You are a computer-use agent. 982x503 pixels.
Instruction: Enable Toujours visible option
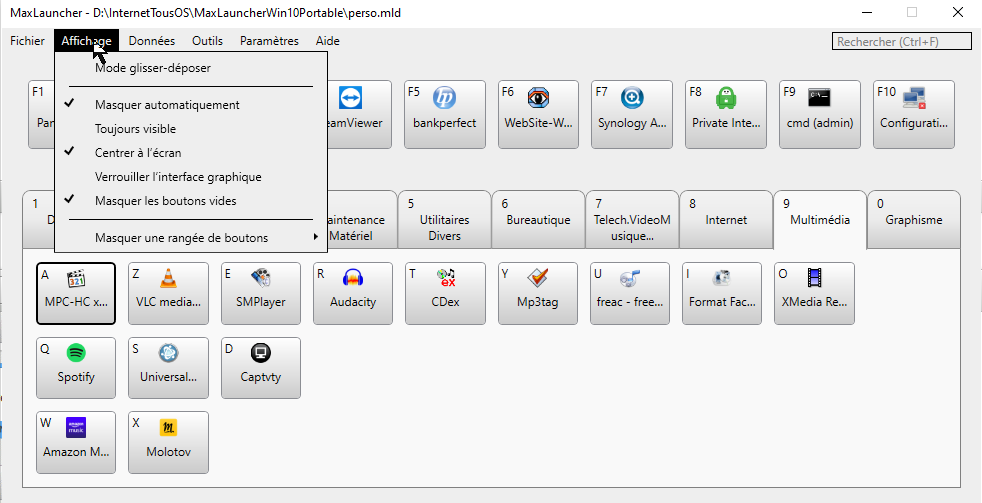pos(191,129)
